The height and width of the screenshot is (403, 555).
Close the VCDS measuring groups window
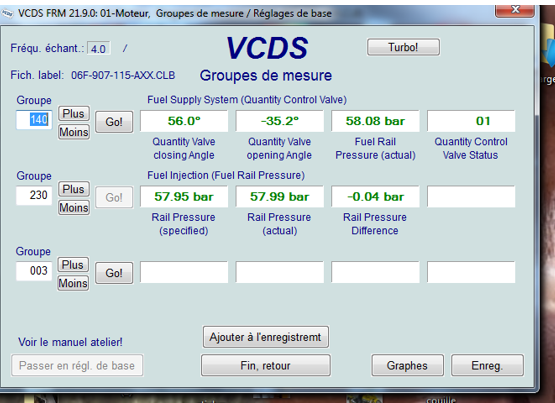(514, 11)
